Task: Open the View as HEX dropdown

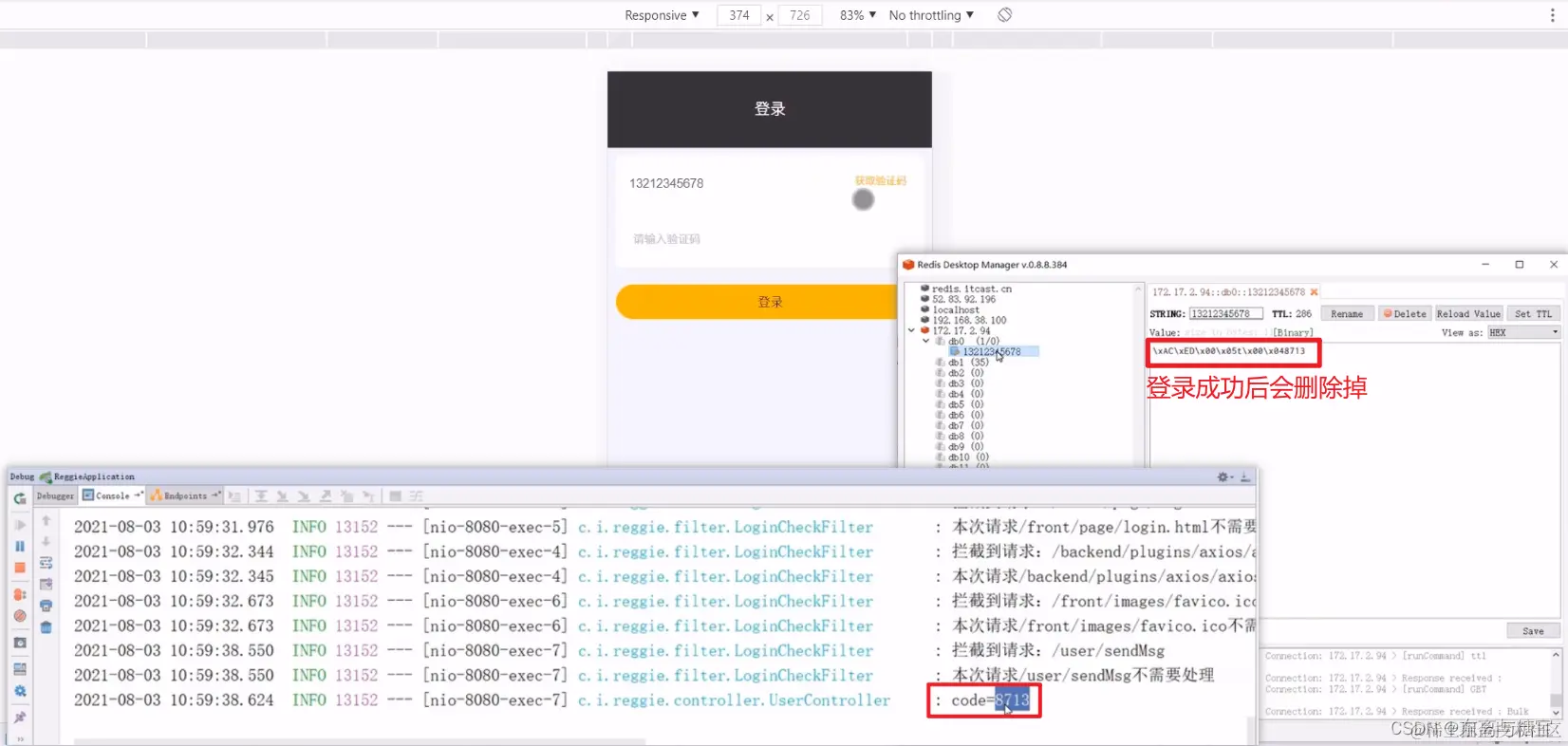Action: pos(1523,332)
